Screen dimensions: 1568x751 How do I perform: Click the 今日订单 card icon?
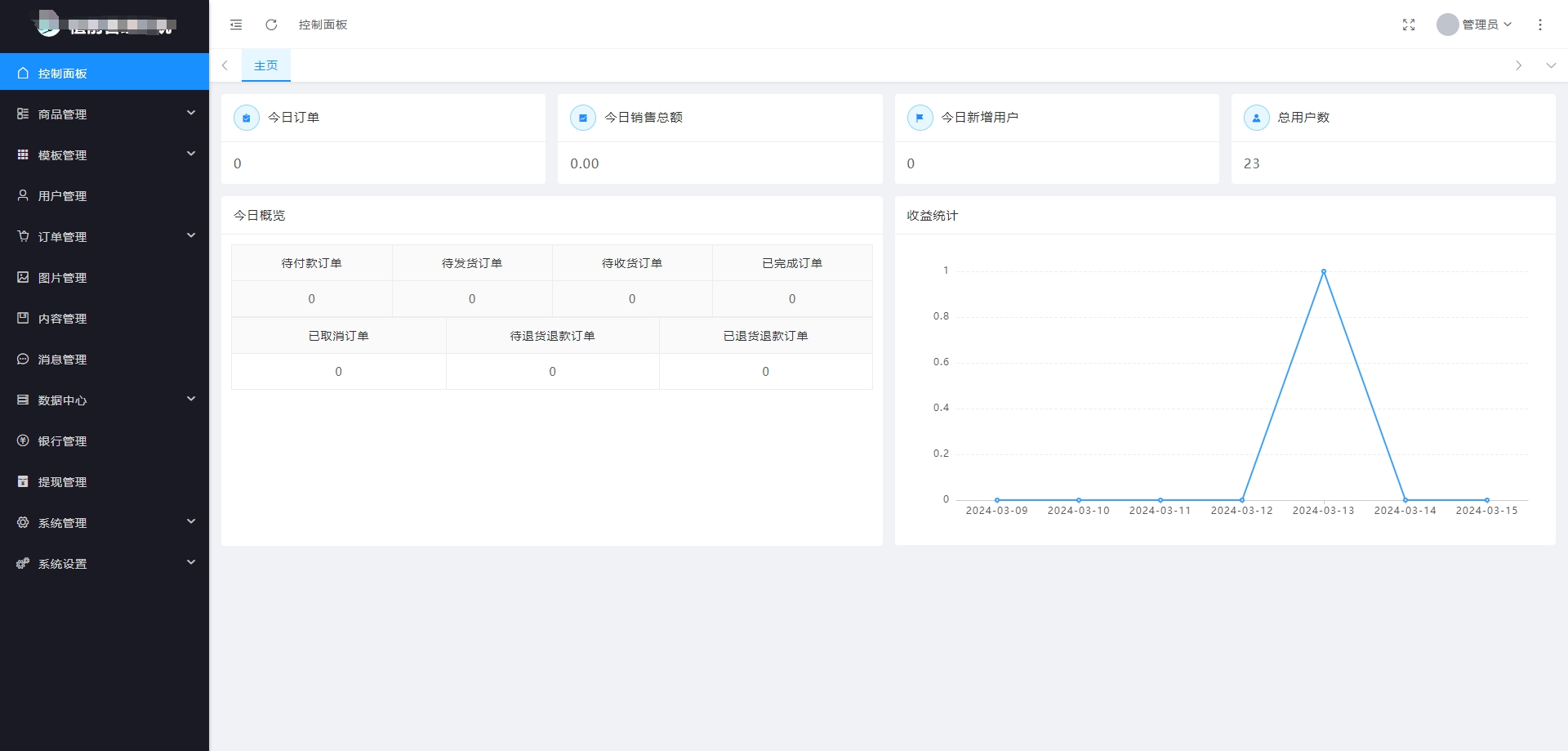[247, 118]
